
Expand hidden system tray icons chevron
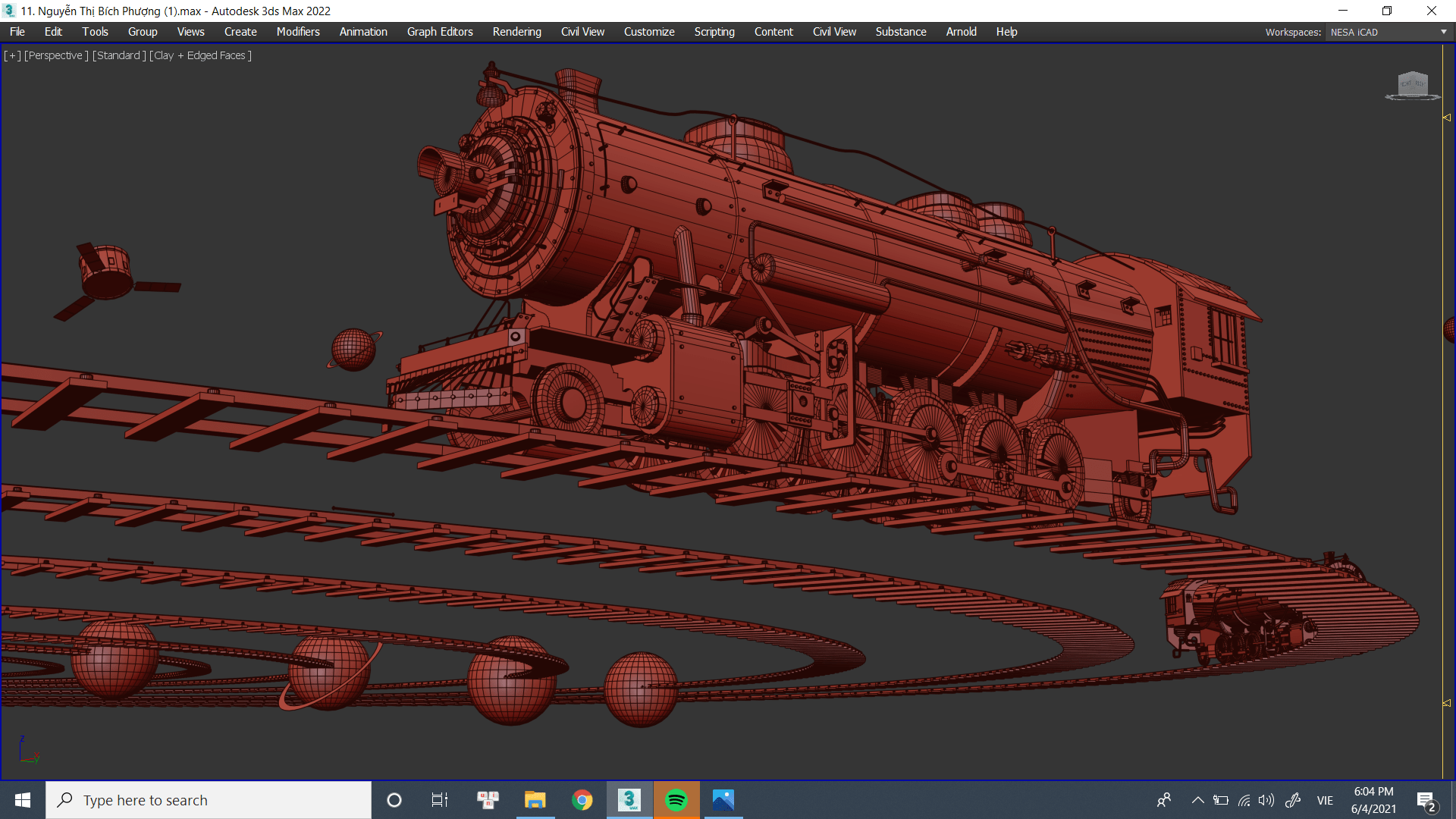pos(1197,800)
